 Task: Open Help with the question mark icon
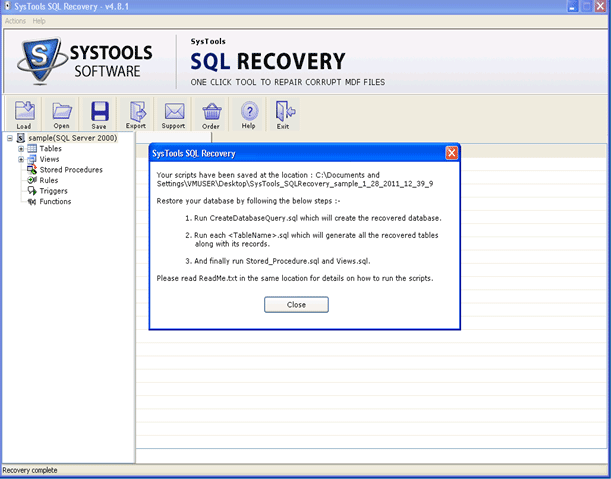249,112
